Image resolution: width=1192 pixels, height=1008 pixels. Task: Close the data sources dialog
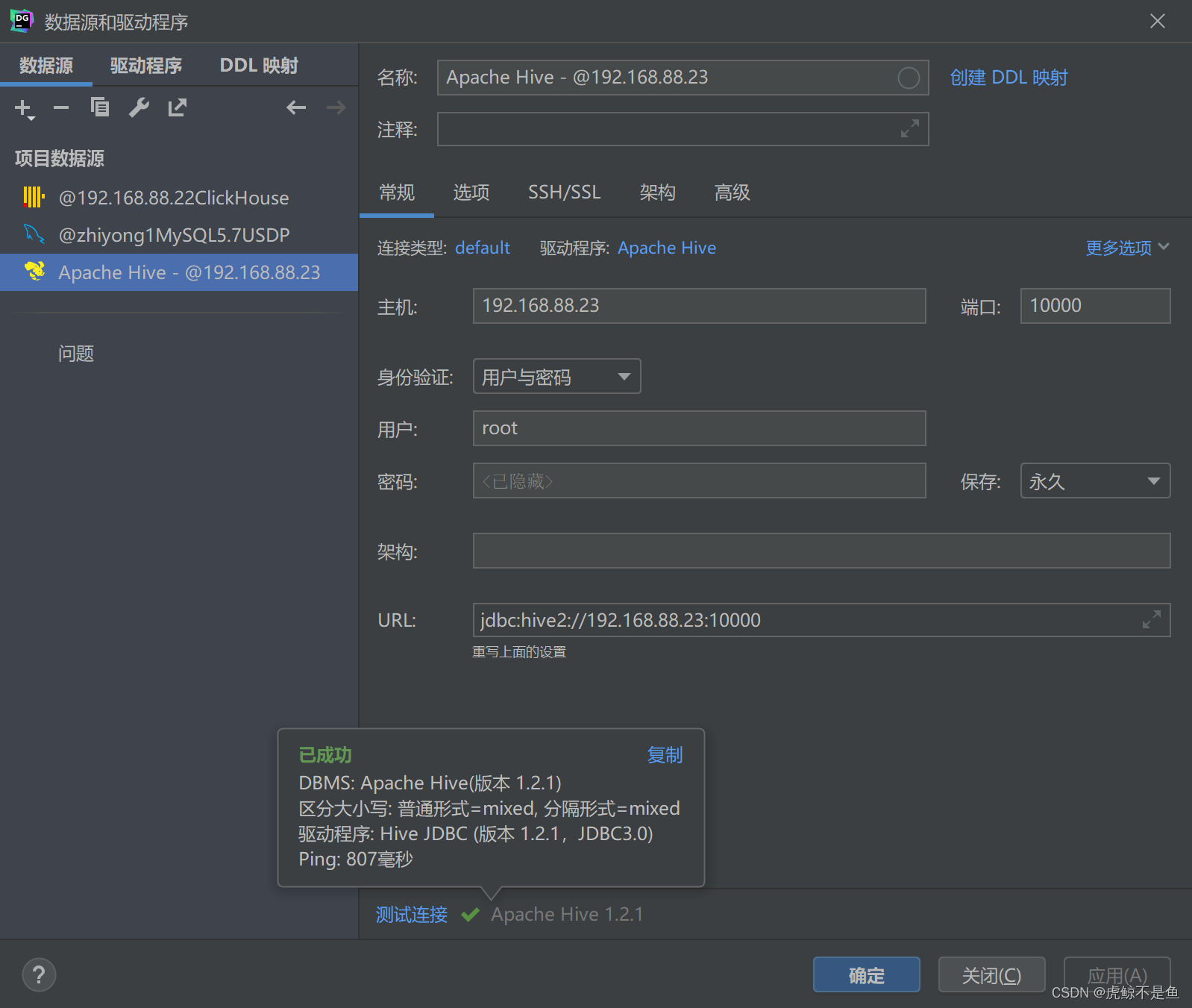(x=1158, y=21)
